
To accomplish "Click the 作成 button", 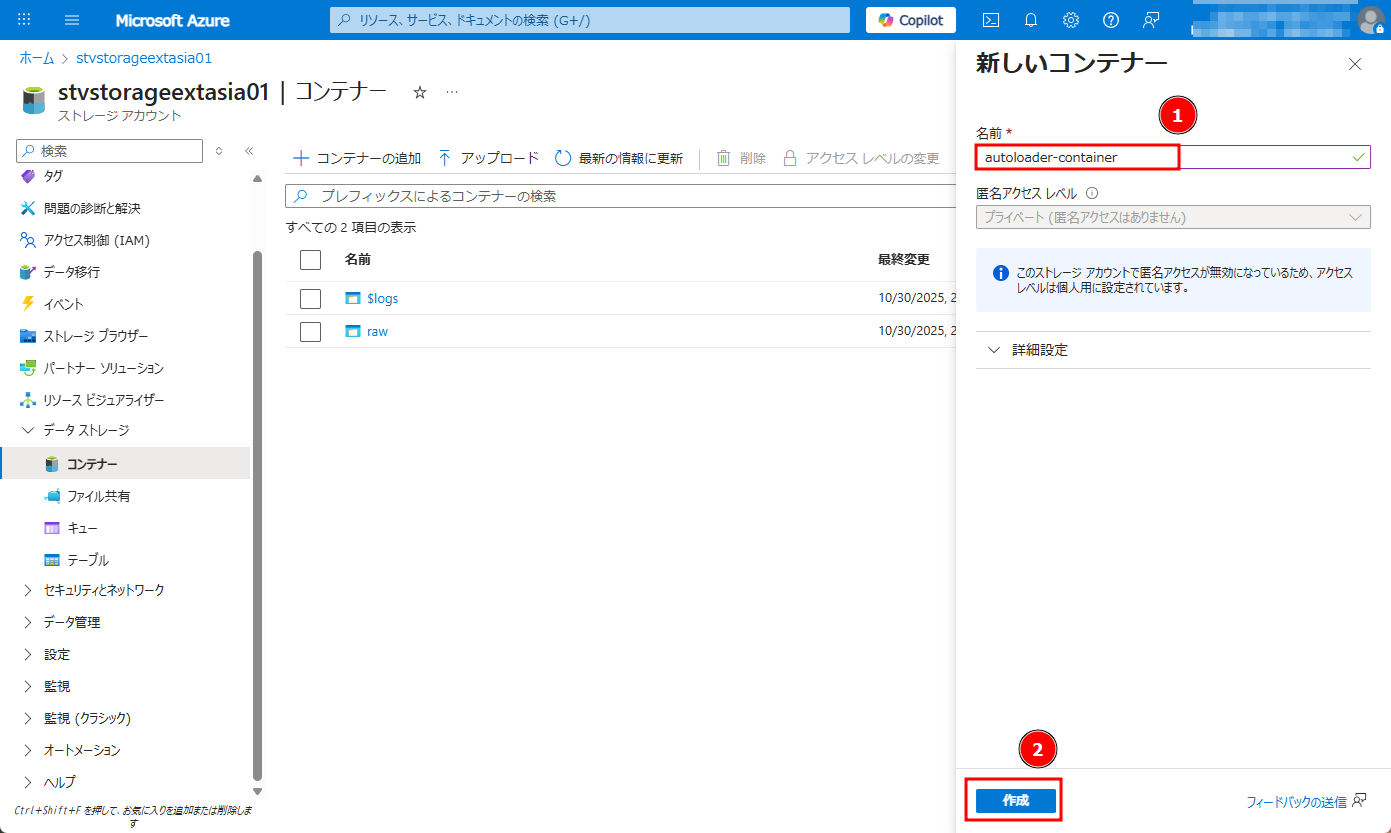I will pos(1015,801).
